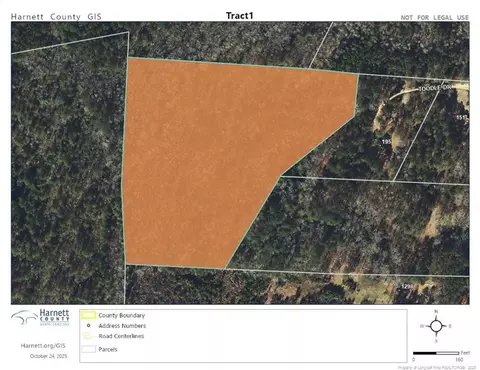Click the Toodle Dr road label
This screenshot has width=480, height=370.
coord(435,88)
